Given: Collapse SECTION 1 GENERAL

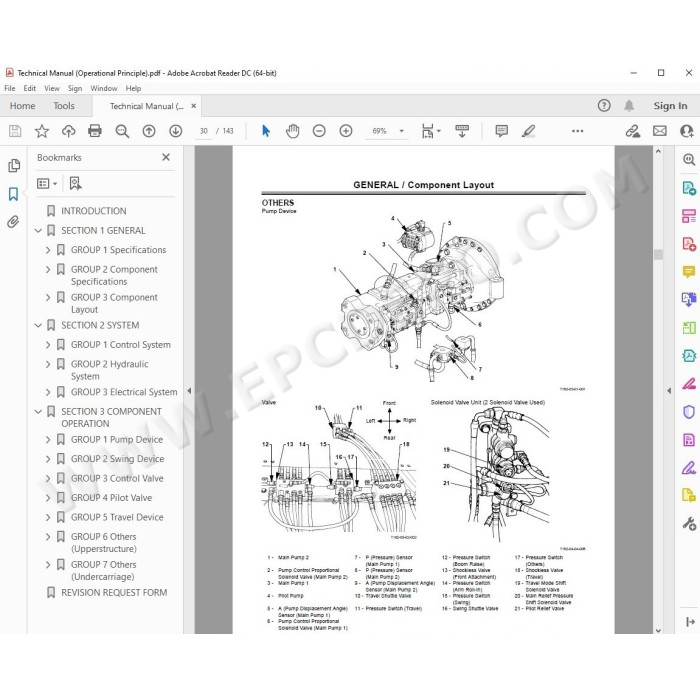Looking at the screenshot, I should pos(38,230).
